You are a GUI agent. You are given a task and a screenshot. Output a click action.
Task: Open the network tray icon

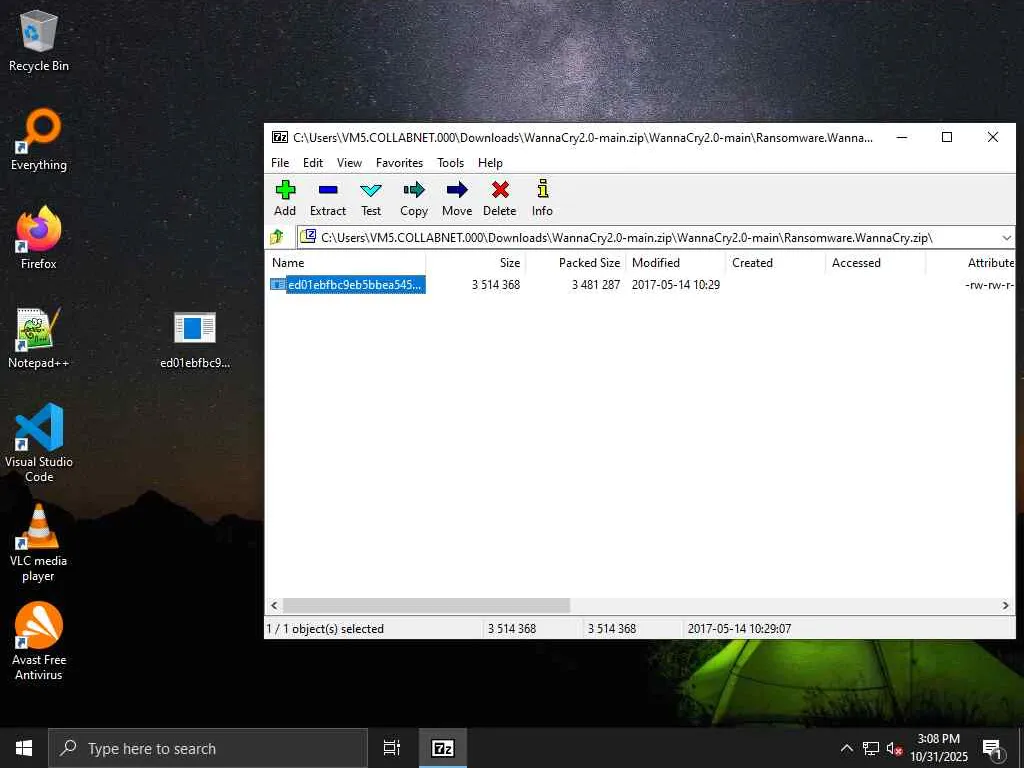[x=871, y=748]
